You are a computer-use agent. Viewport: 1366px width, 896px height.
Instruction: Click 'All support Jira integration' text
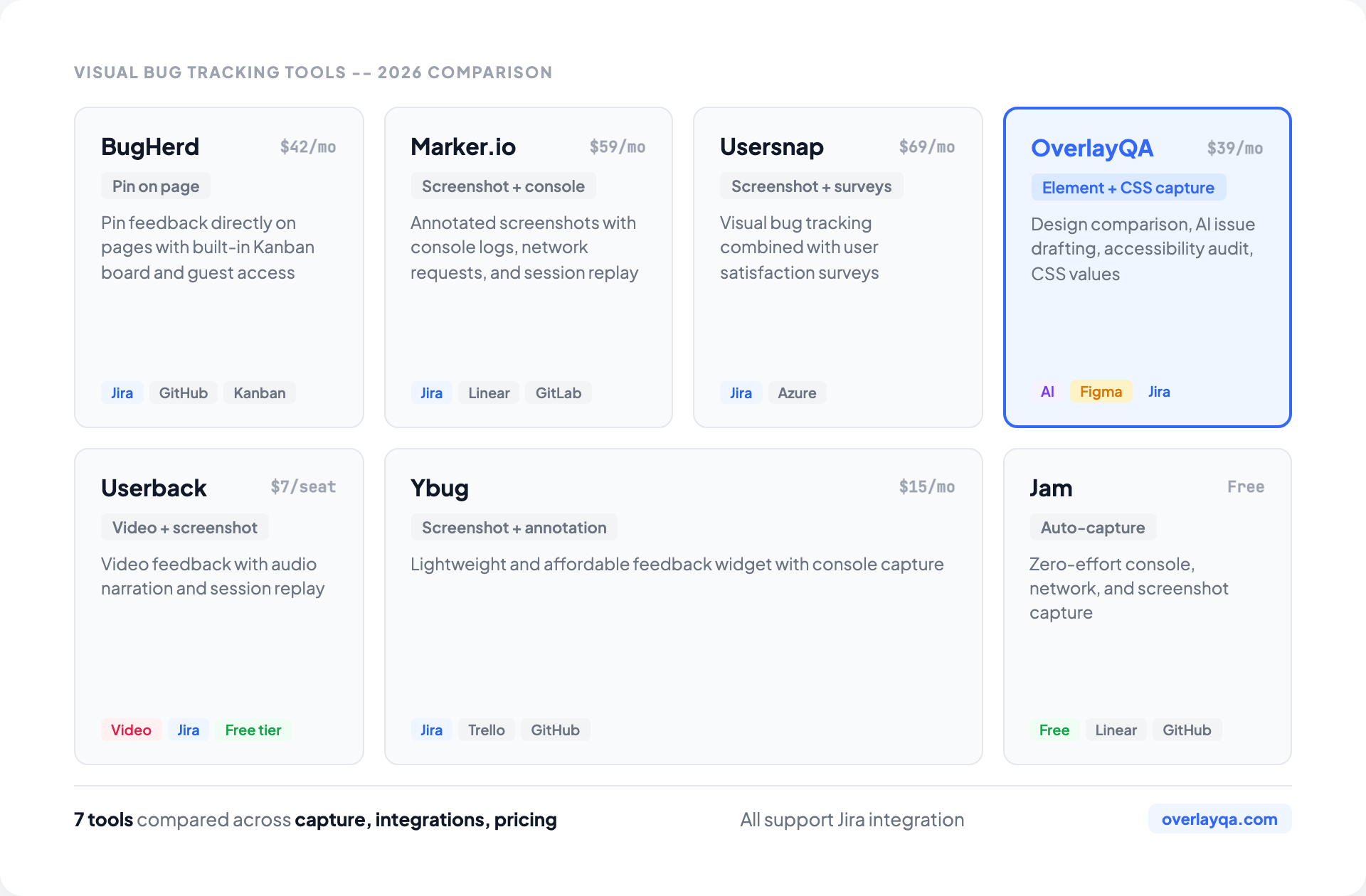pyautogui.click(x=852, y=819)
